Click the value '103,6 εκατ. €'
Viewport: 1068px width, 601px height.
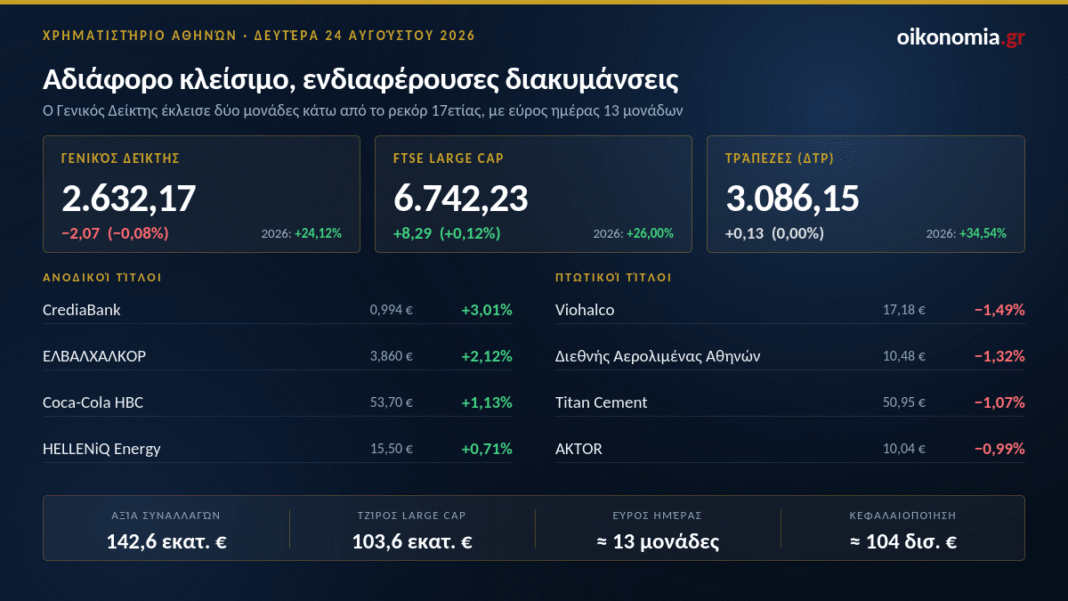pyautogui.click(x=412, y=542)
